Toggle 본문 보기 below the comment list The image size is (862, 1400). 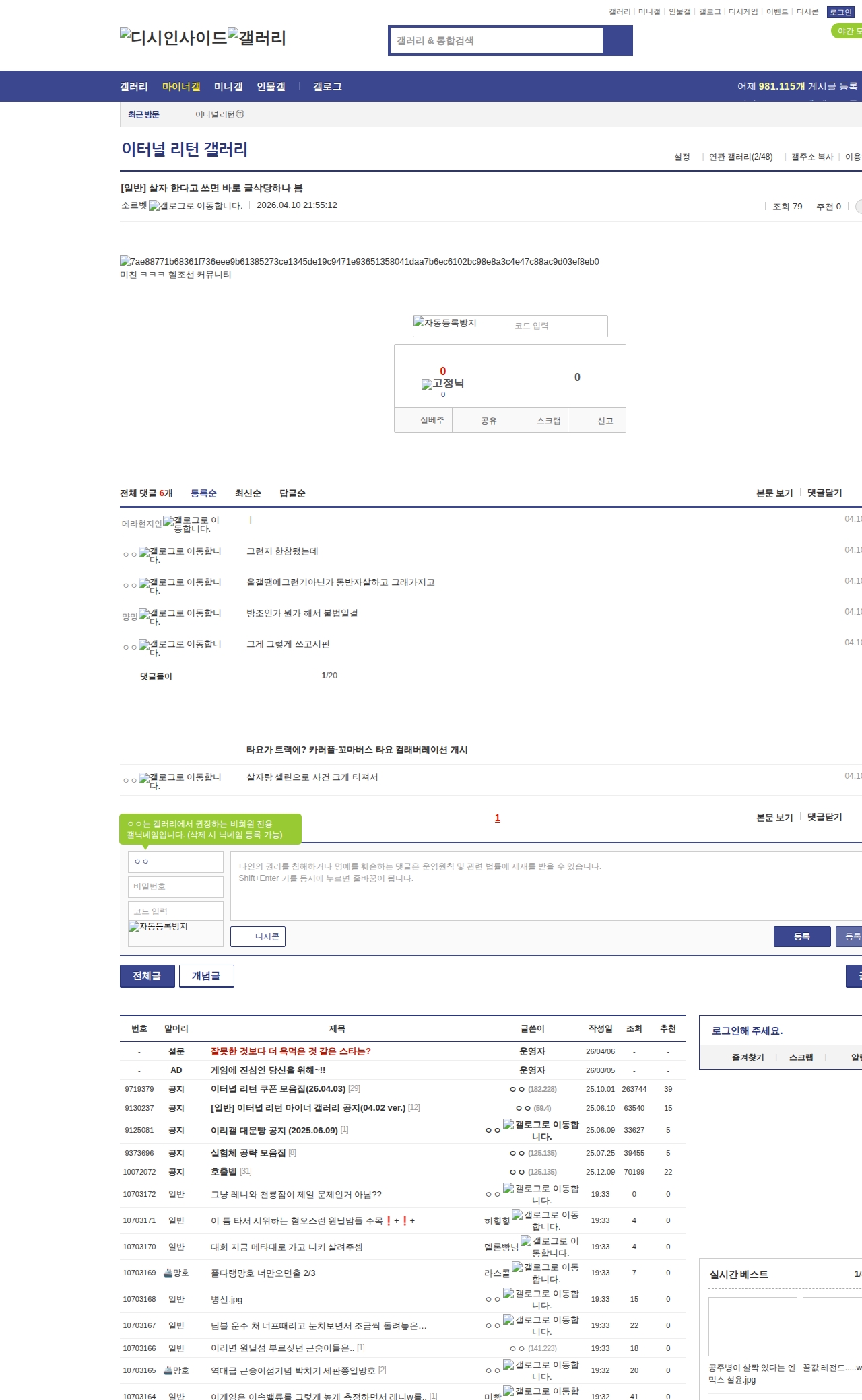click(774, 817)
